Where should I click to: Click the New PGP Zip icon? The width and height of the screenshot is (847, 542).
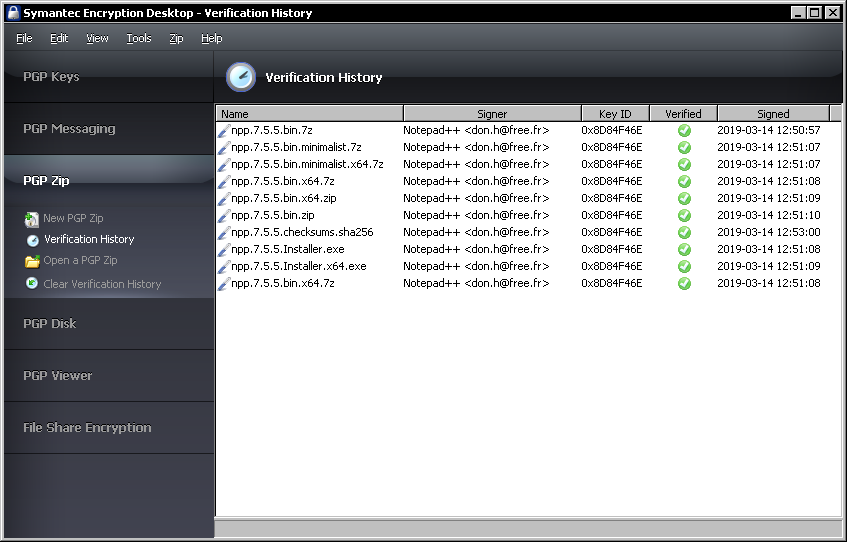click(x=32, y=219)
